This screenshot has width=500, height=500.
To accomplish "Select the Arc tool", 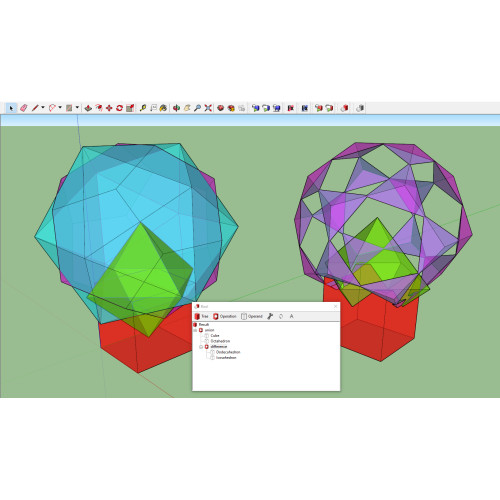I will pos(52,108).
